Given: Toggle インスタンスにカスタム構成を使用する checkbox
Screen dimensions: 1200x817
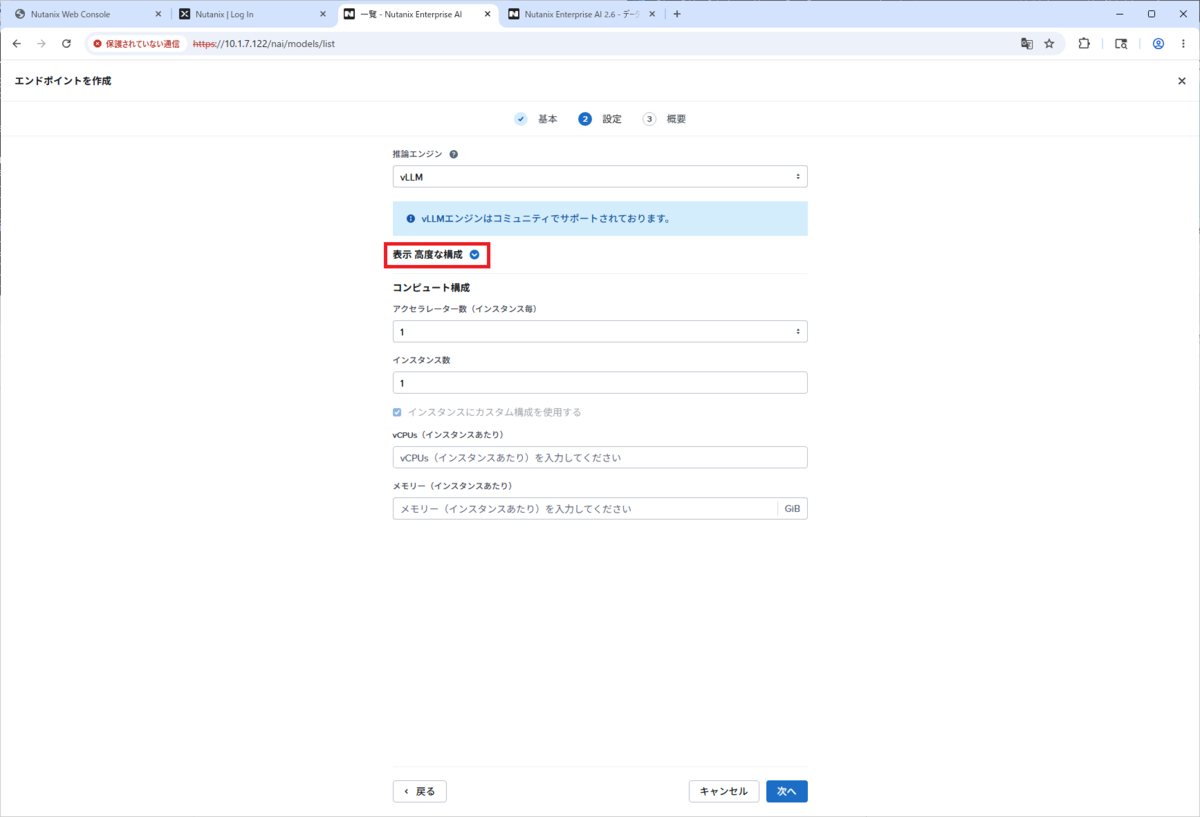Looking at the screenshot, I should 397,412.
